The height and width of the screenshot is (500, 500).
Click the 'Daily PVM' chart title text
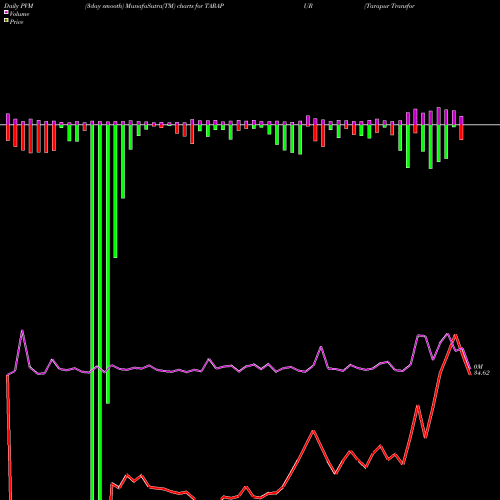(x=19, y=6)
